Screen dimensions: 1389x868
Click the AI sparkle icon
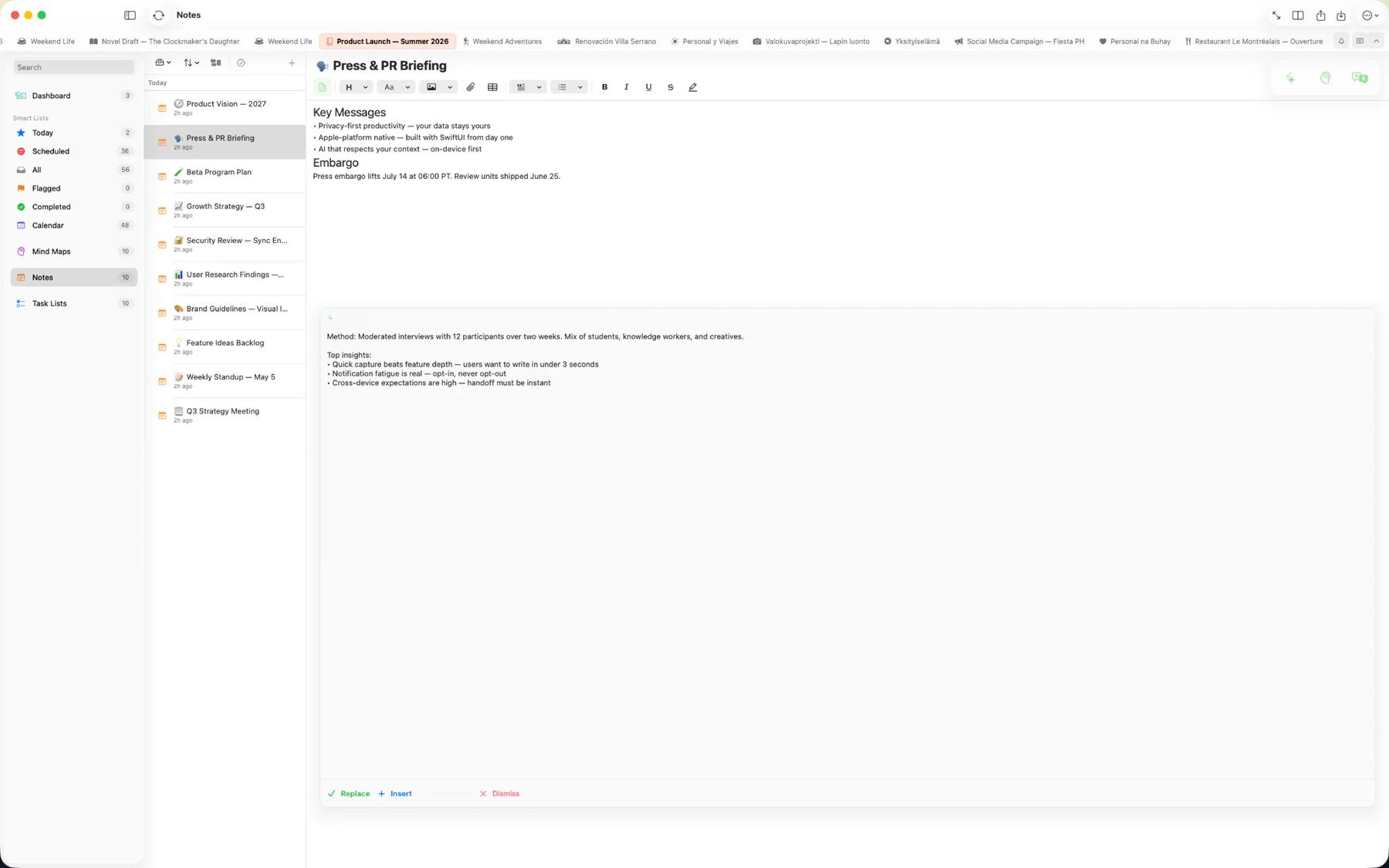pos(1290,78)
